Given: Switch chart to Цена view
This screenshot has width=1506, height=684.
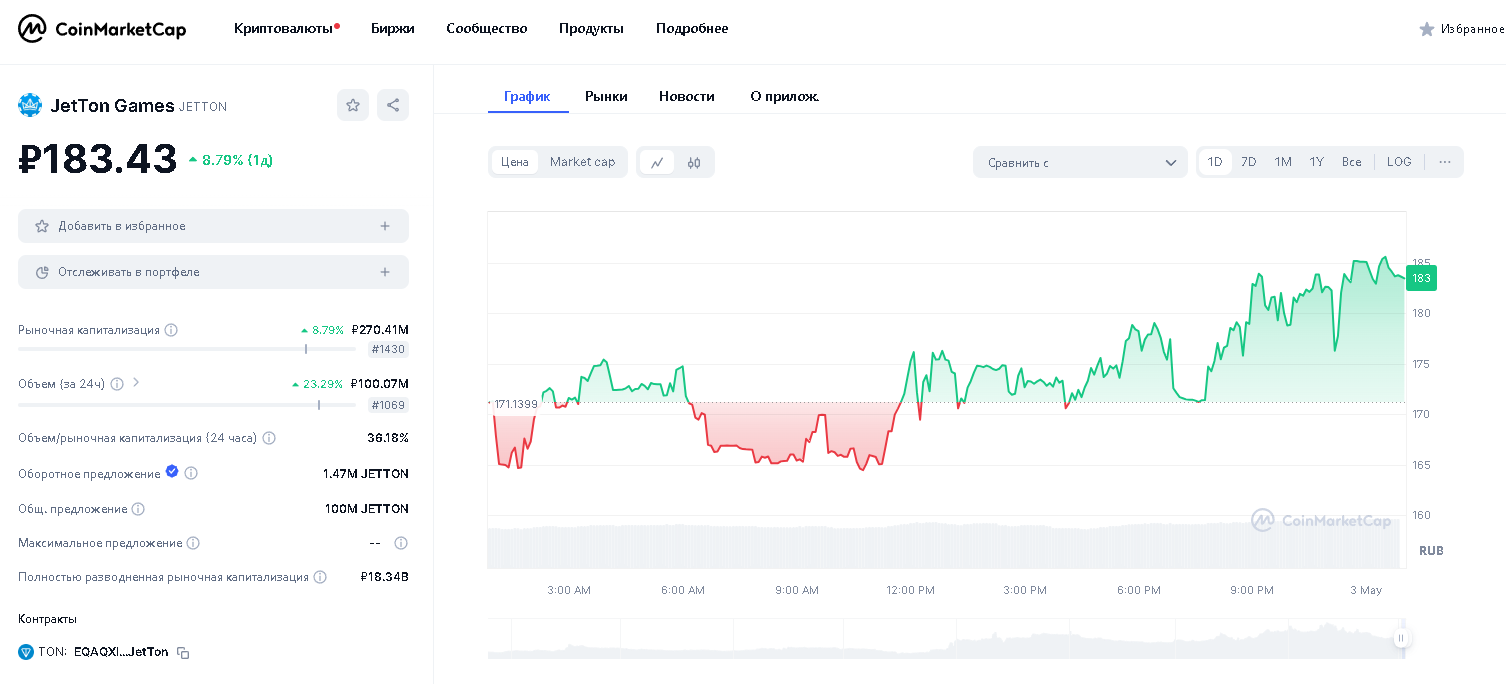Looking at the screenshot, I should pos(515,162).
